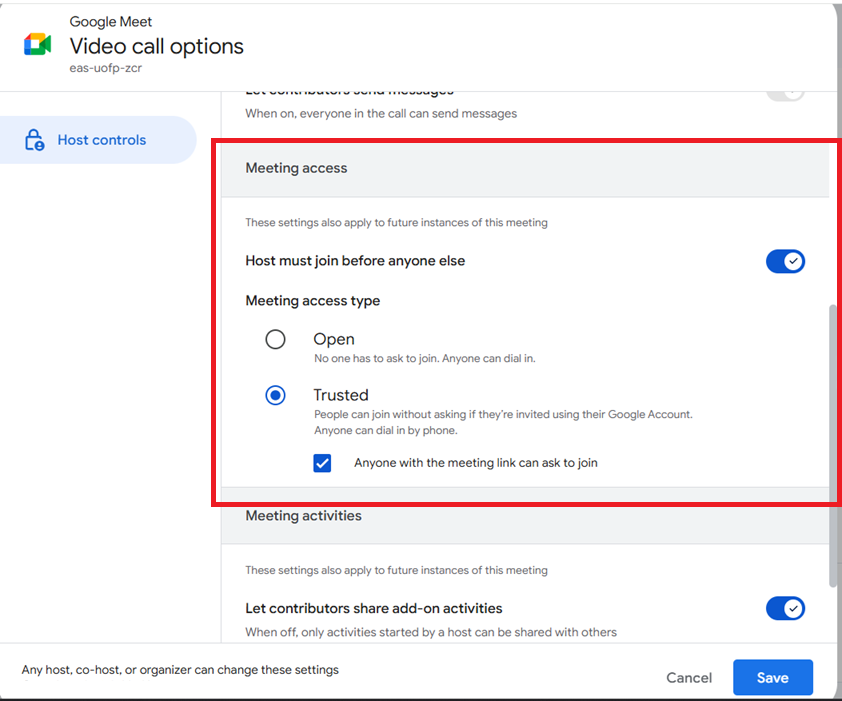This screenshot has width=842, height=701.
Task: Toggle the send messages switch at top
Action: 785,92
